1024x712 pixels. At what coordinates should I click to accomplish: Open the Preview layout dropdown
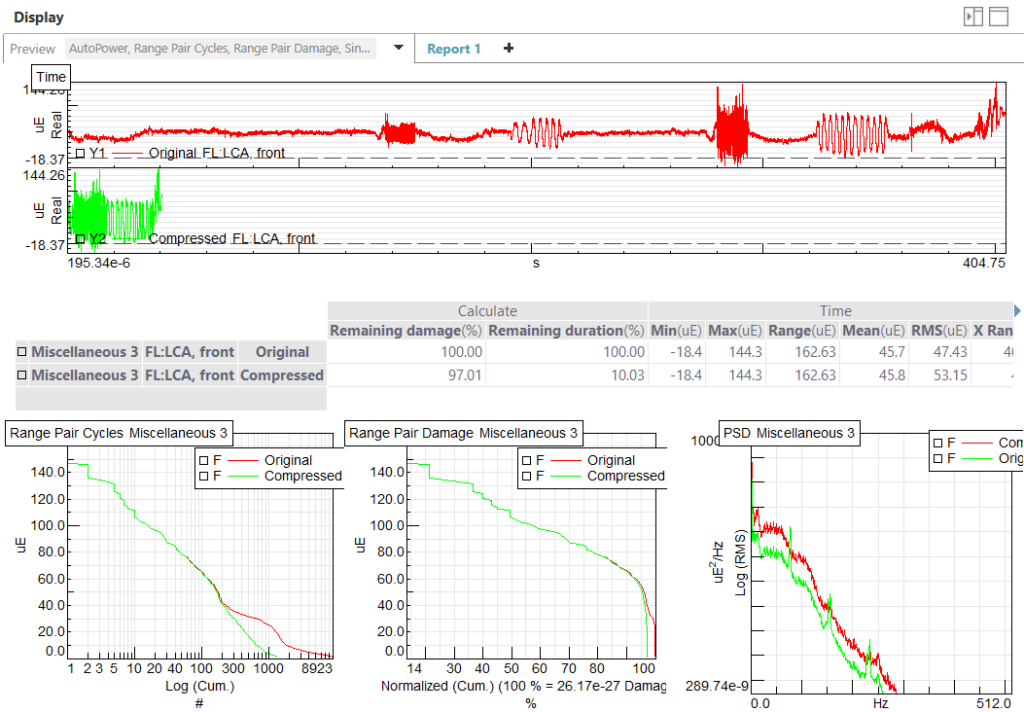pos(398,48)
